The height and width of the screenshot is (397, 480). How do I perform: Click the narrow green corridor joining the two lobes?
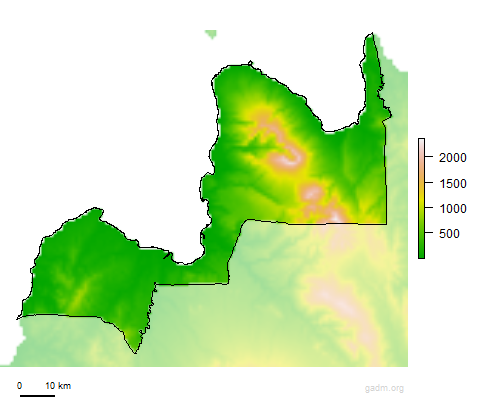coord(197,273)
